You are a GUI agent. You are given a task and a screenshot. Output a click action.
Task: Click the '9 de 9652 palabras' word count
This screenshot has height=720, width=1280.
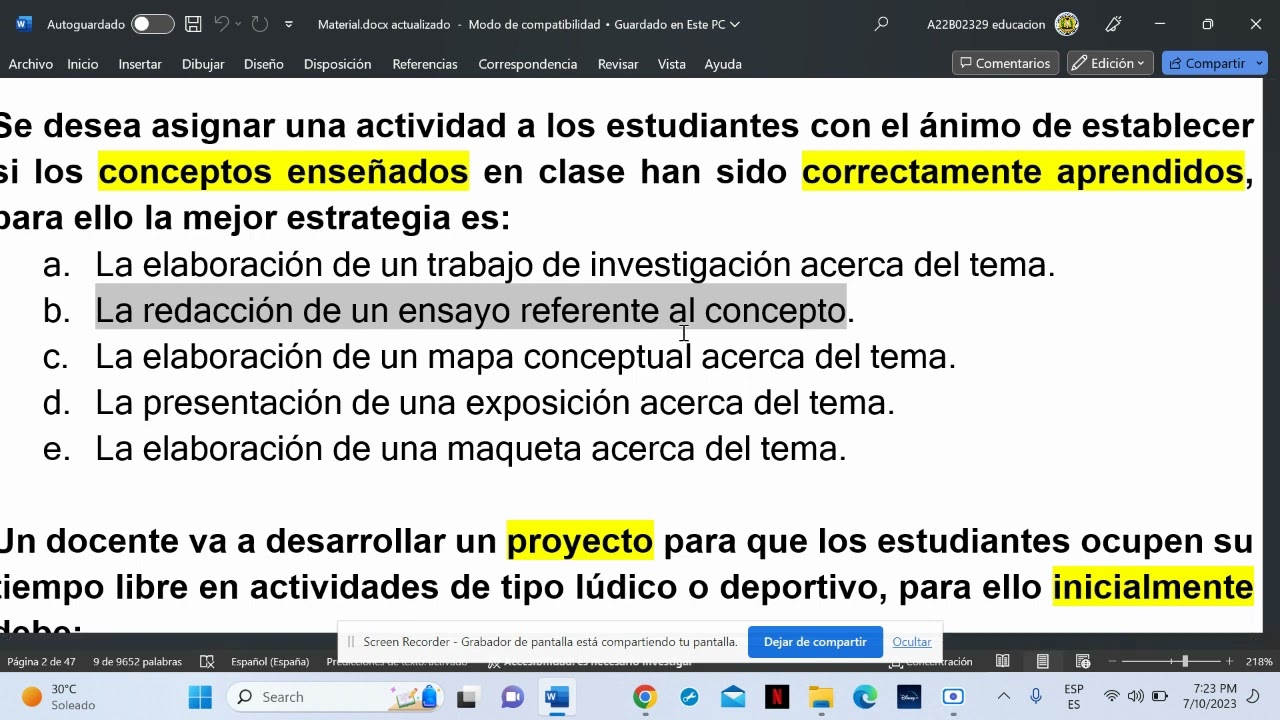pos(137,662)
